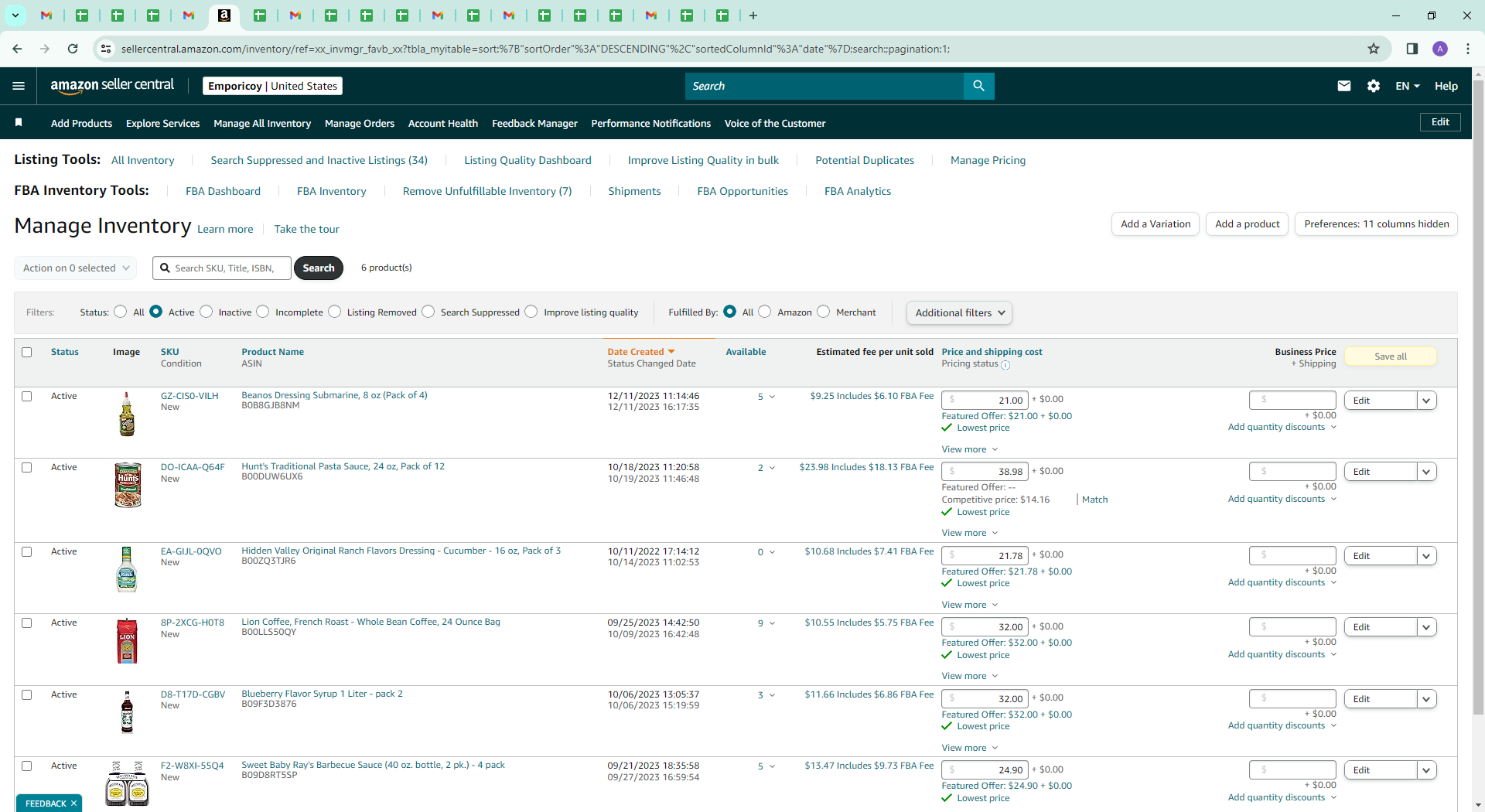Click the Date Created sort arrow
The image size is (1485, 812).
(x=671, y=352)
